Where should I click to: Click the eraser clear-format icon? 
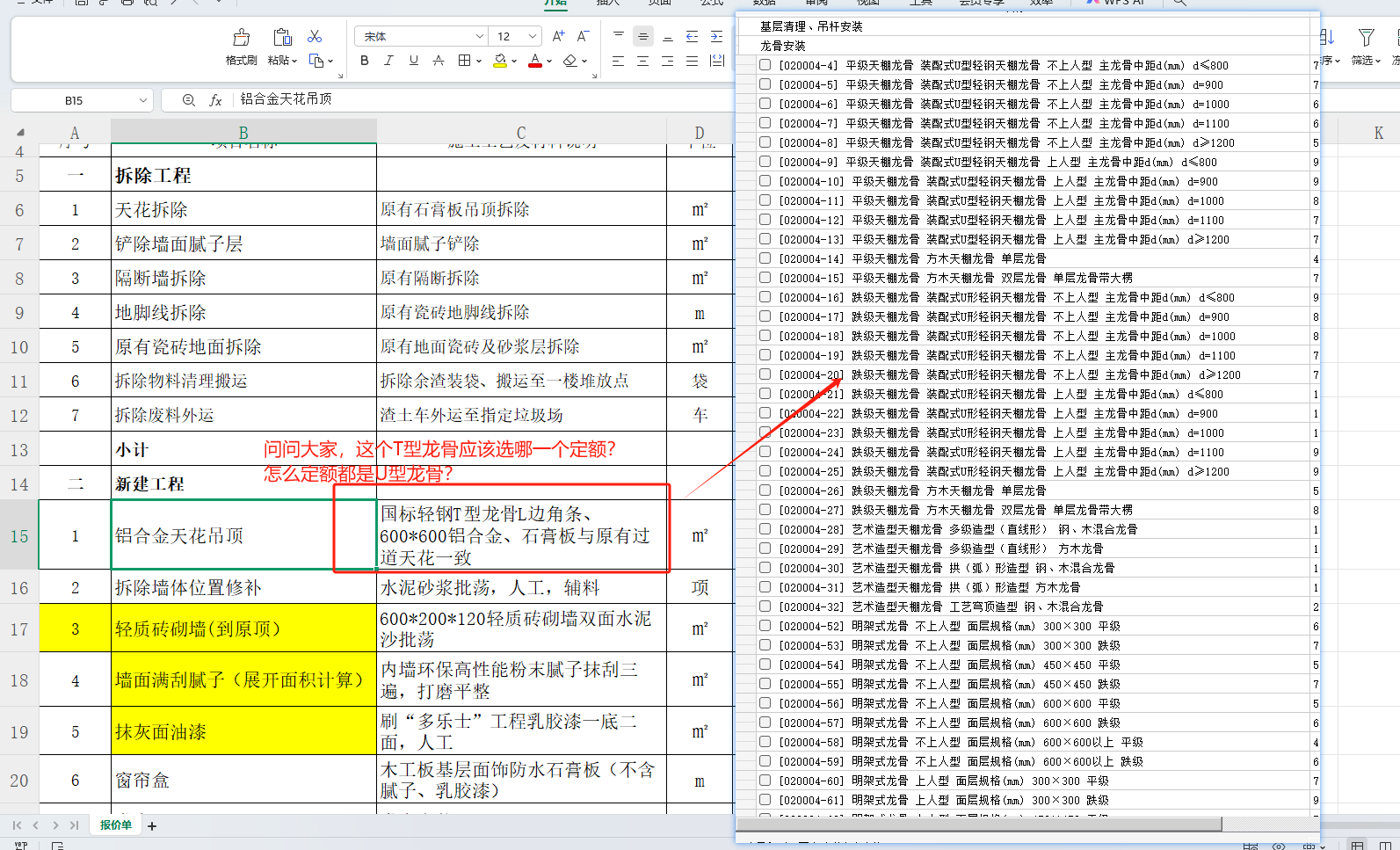coord(570,61)
